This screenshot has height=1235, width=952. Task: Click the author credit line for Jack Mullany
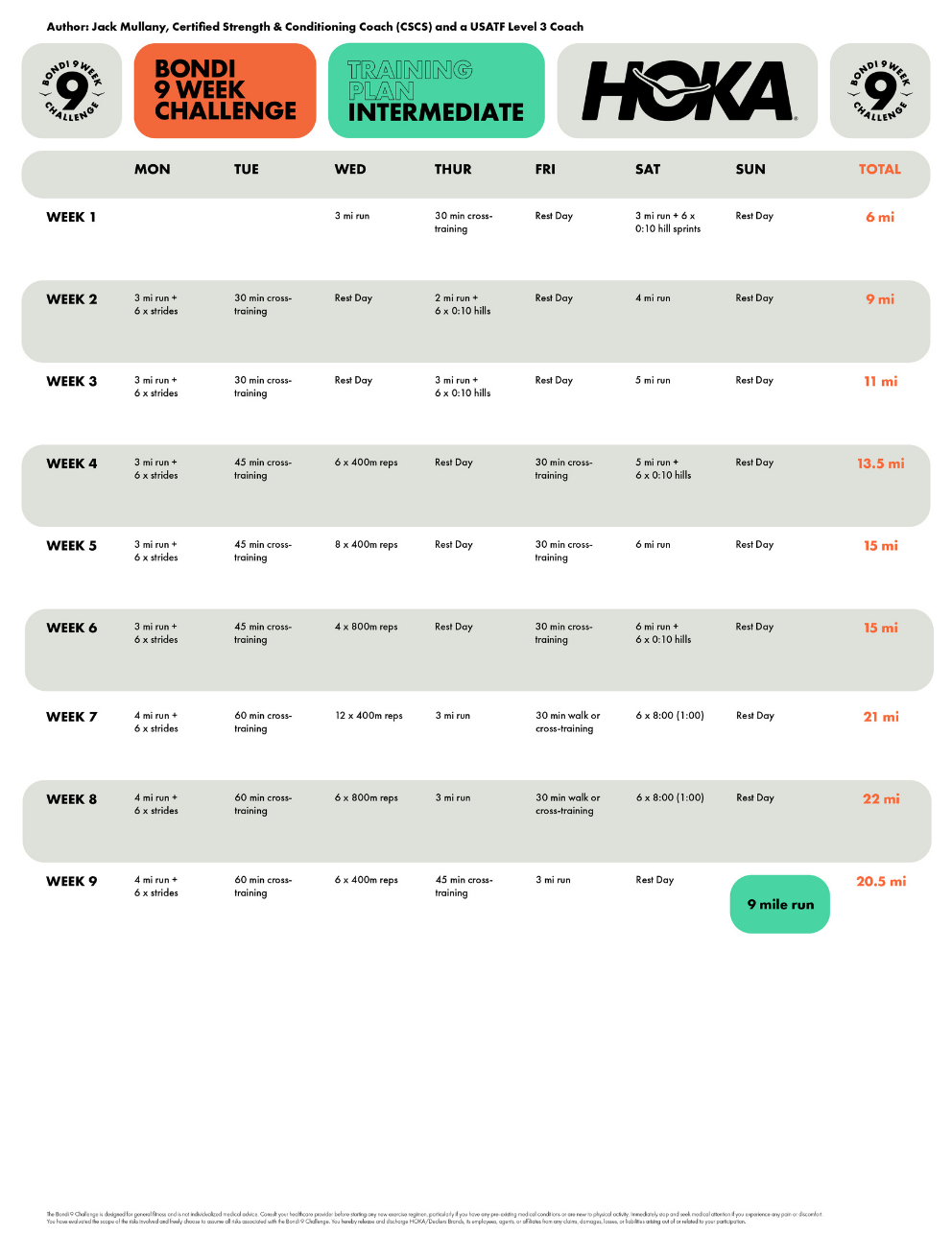315,27
